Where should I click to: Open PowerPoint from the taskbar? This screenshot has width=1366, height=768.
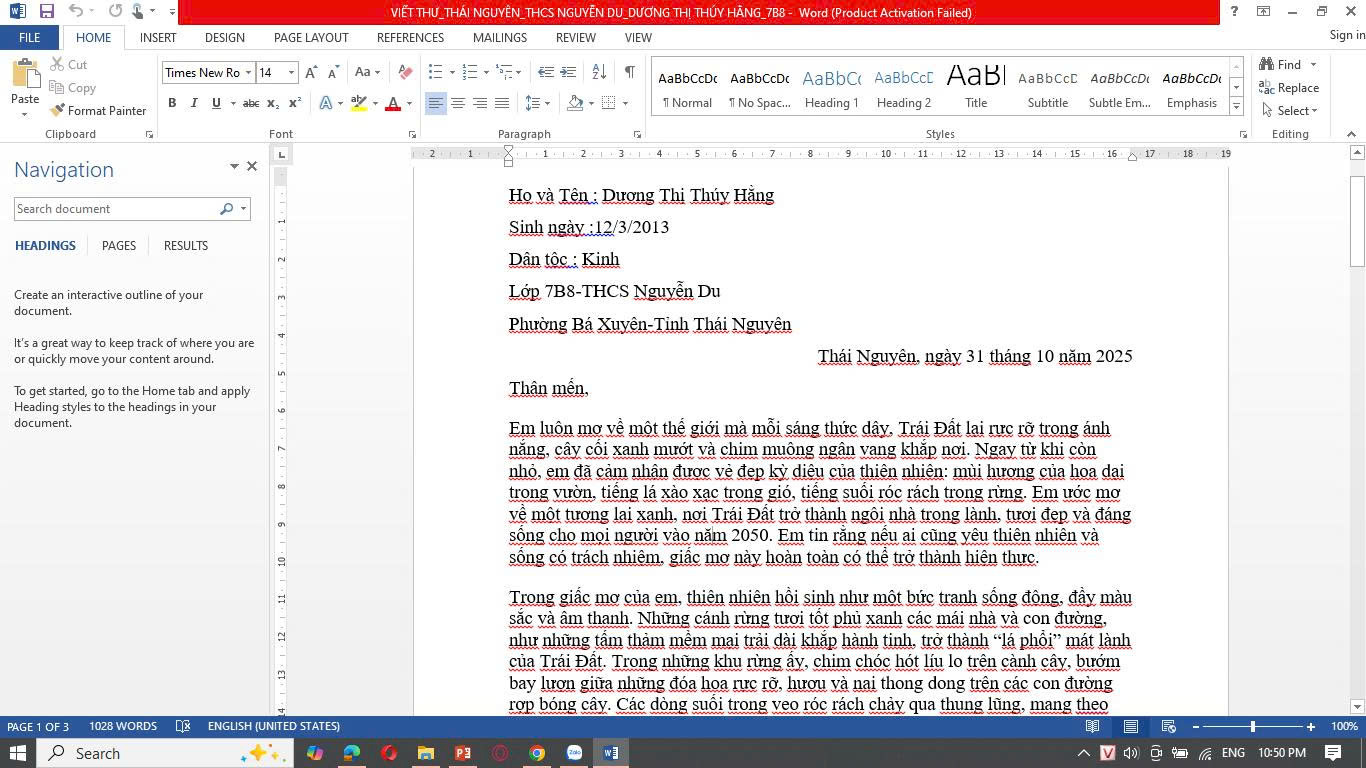point(463,753)
